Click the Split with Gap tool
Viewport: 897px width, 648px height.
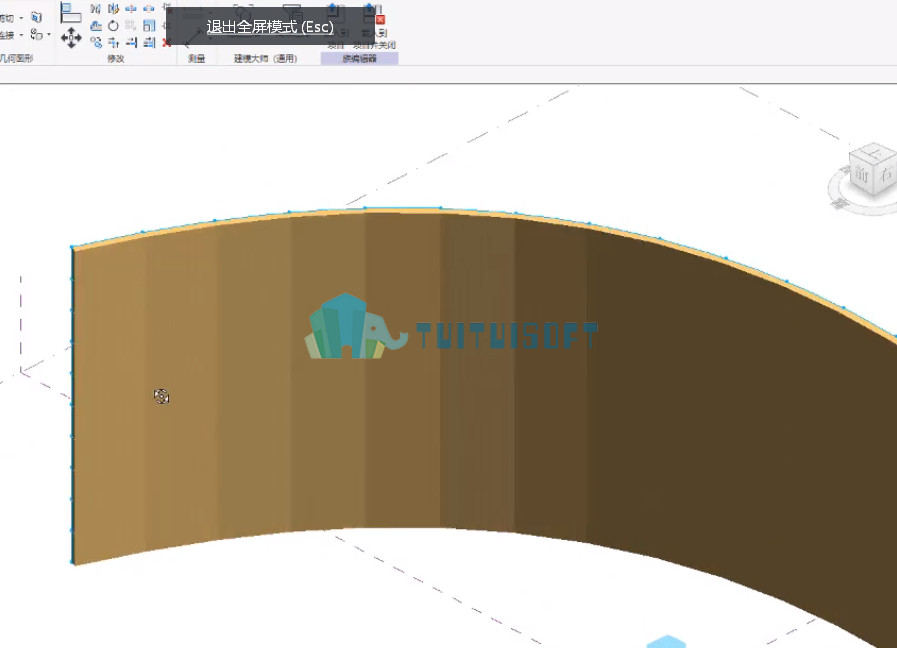tap(149, 9)
